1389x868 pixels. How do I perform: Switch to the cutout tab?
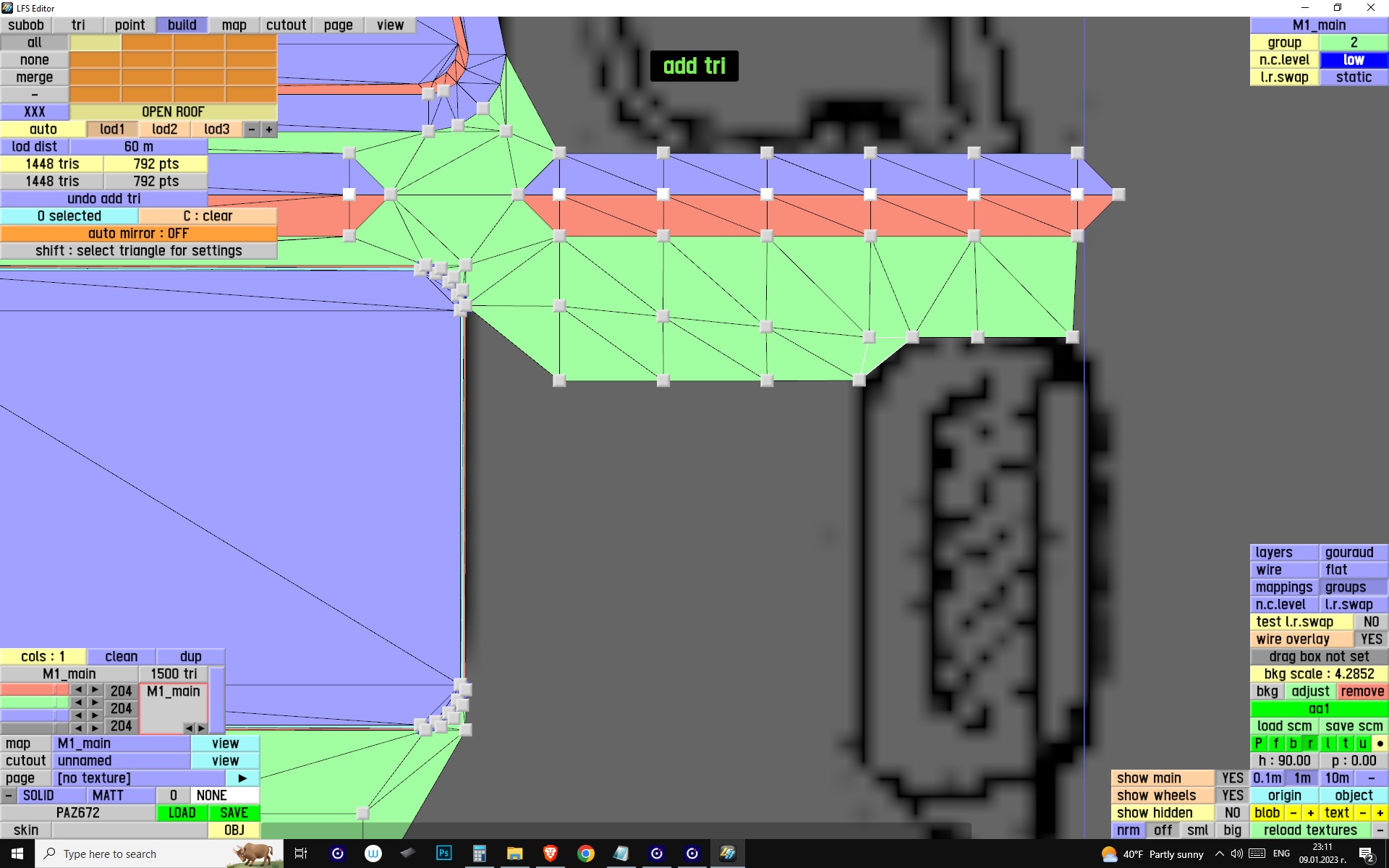click(x=286, y=25)
